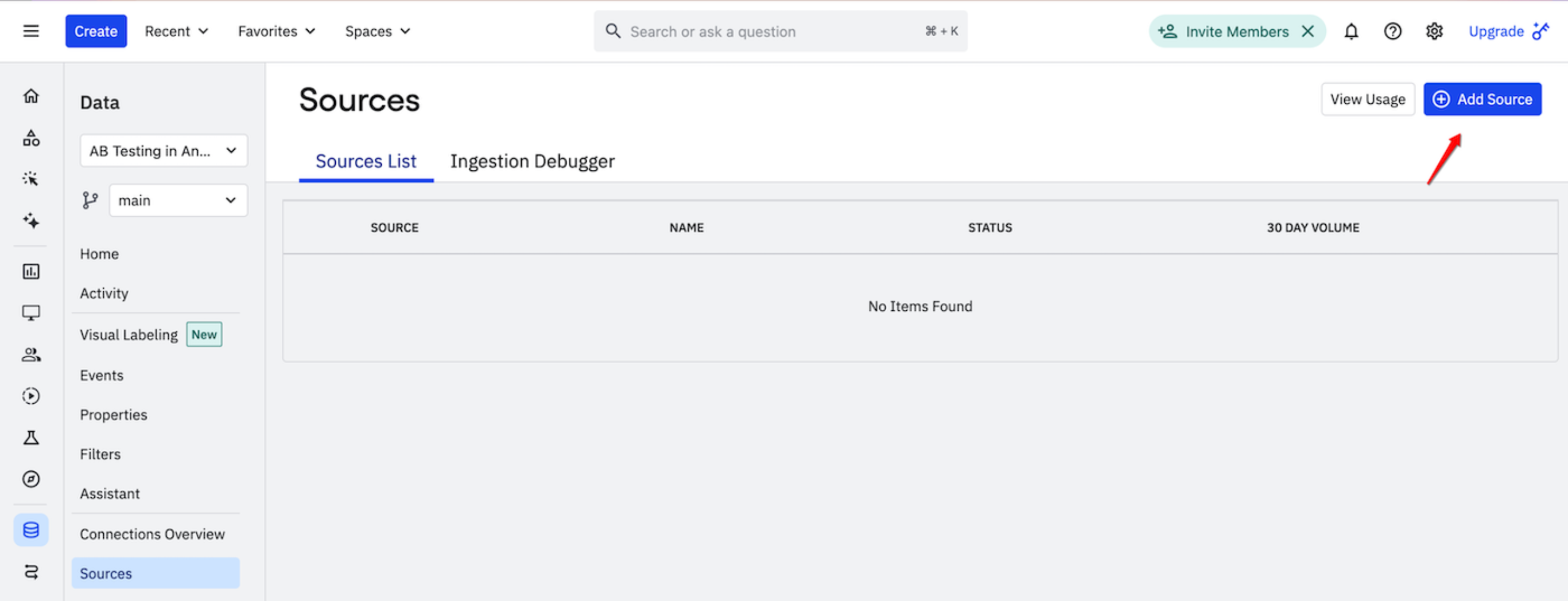
Task: Switch to the Ingestion Debugger tab
Action: [x=532, y=161]
